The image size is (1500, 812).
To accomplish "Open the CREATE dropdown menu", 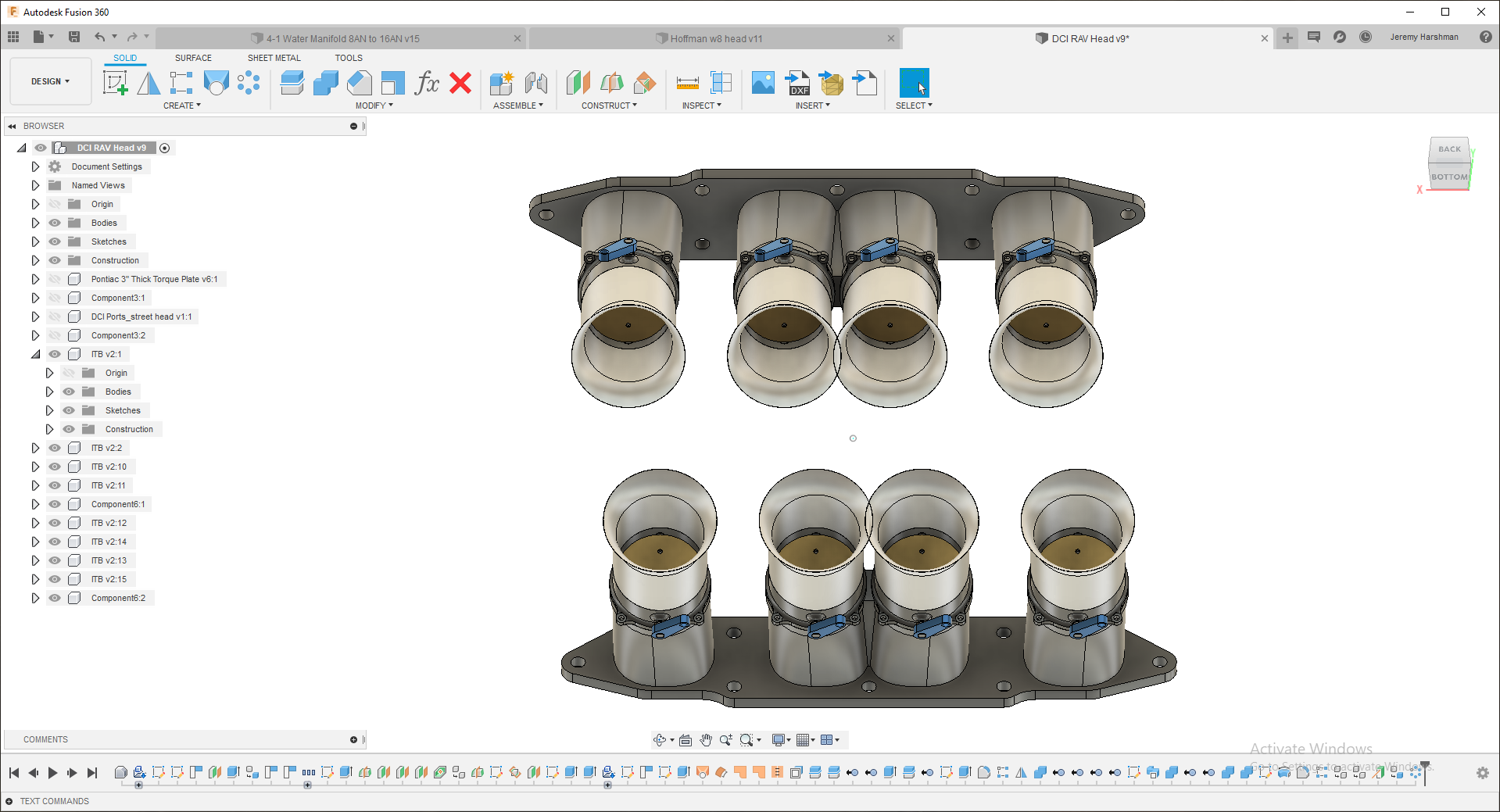I will [182, 106].
